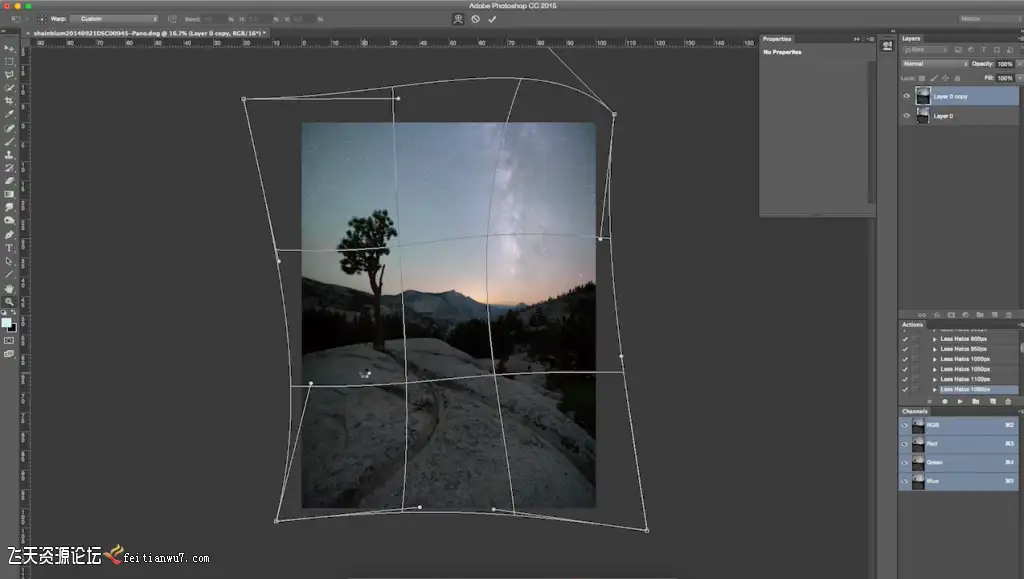Image resolution: width=1024 pixels, height=579 pixels.
Task: Toggle visibility of Layer 0
Action: (906, 116)
